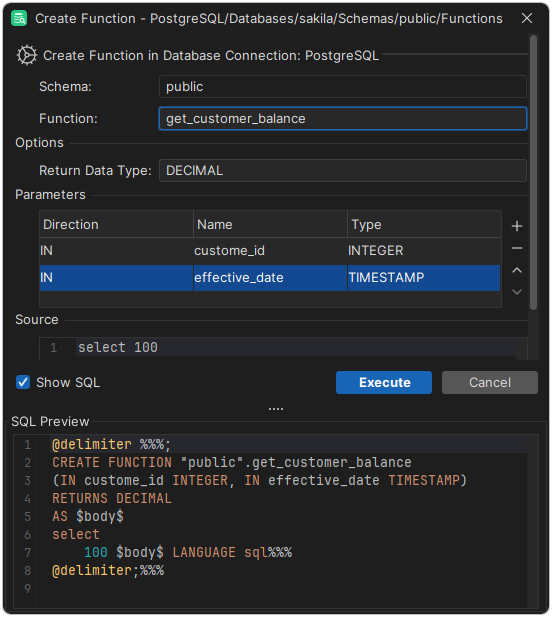Click the Type column header
552x617 pixels.
click(424, 224)
